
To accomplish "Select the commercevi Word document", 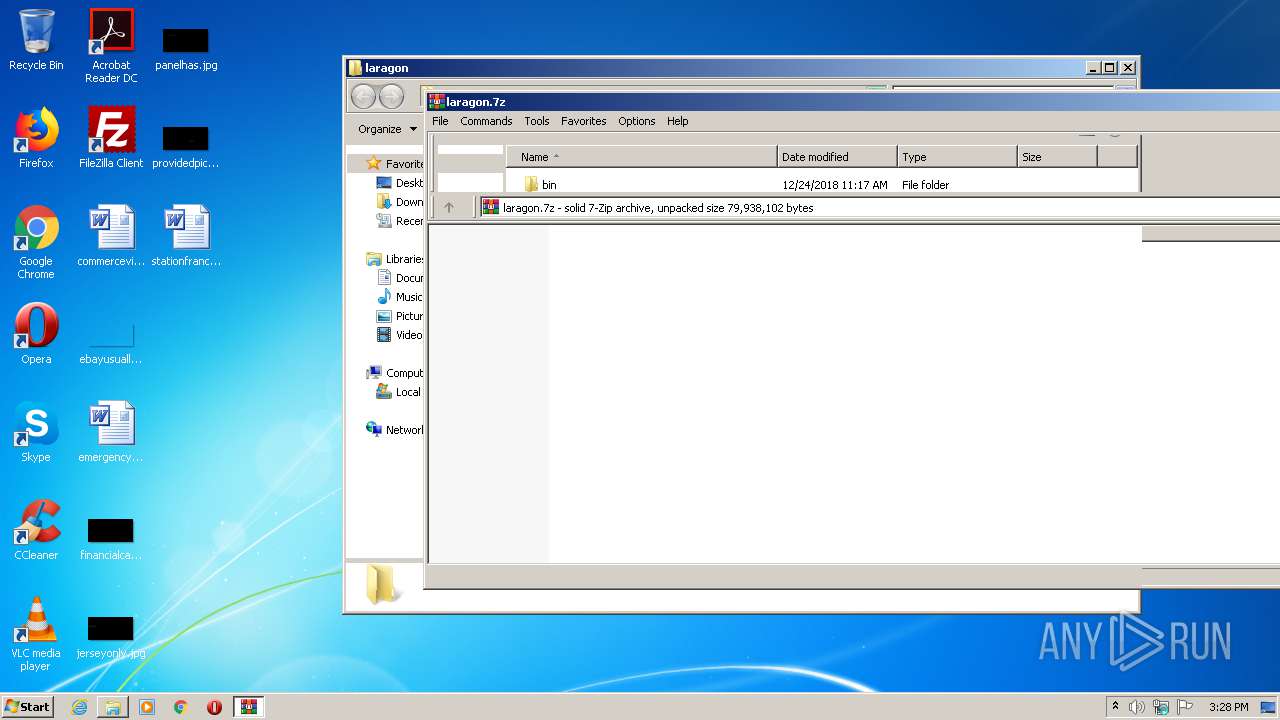I will (111, 236).
